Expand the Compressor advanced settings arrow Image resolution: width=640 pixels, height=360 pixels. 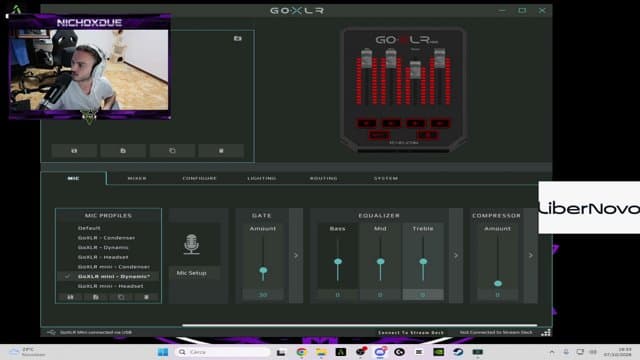click(x=531, y=256)
